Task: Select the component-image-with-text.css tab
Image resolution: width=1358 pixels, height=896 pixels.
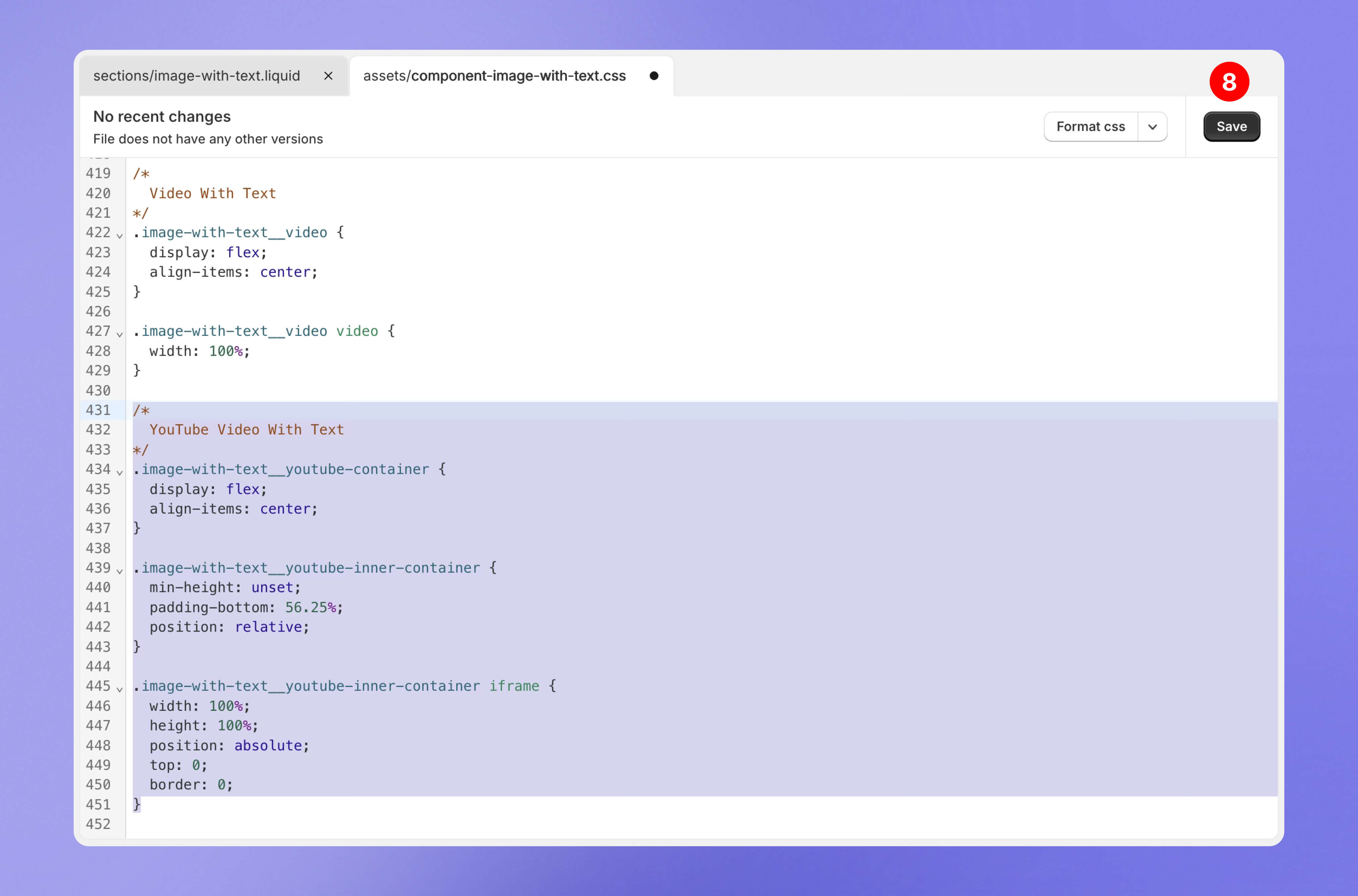Action: (495, 76)
